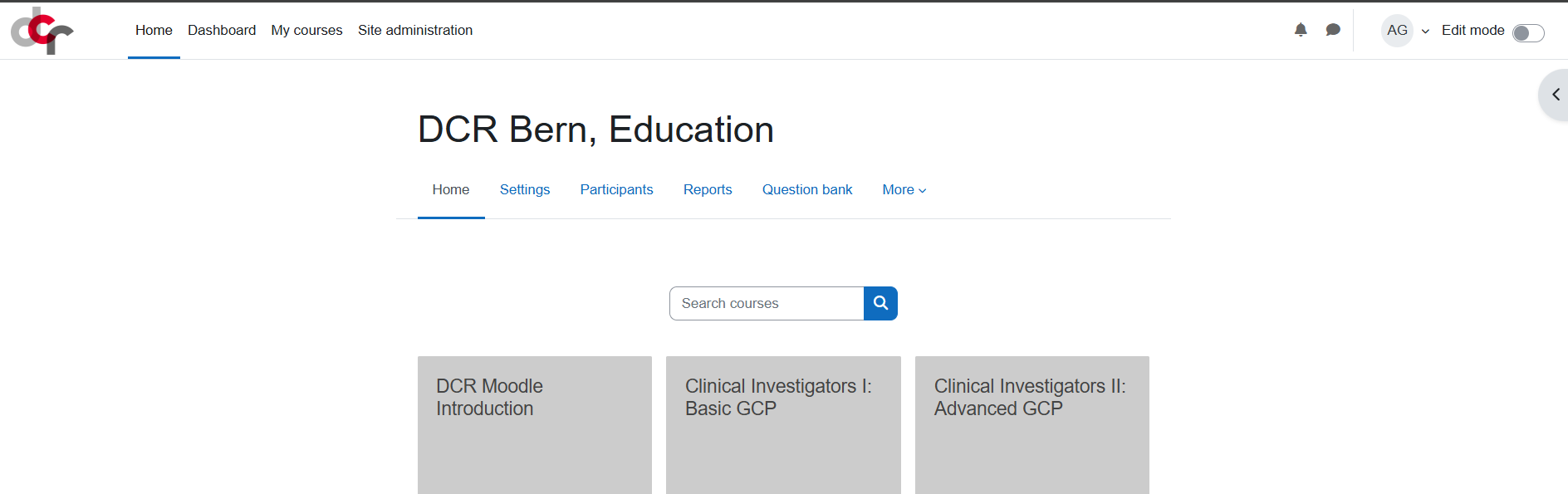Click into the Search courses field
This screenshot has height=494, width=1568.
(766, 303)
